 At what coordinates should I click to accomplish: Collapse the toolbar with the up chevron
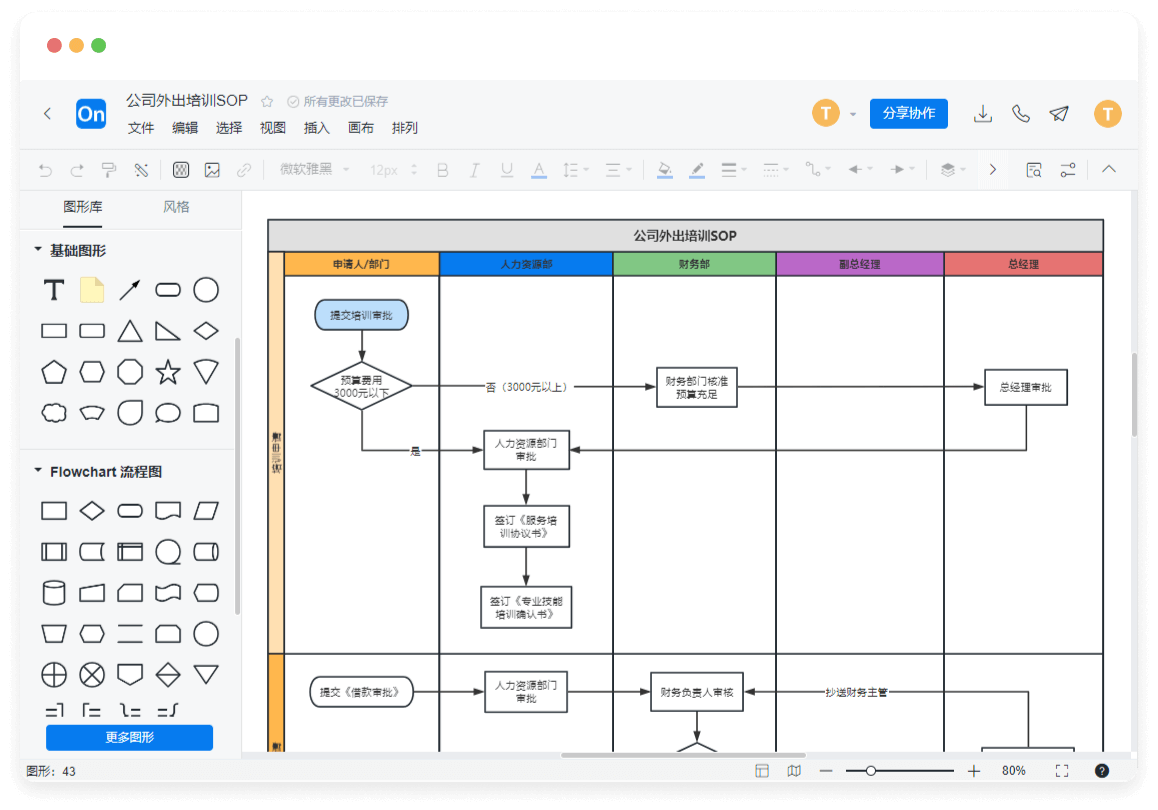tap(1108, 170)
